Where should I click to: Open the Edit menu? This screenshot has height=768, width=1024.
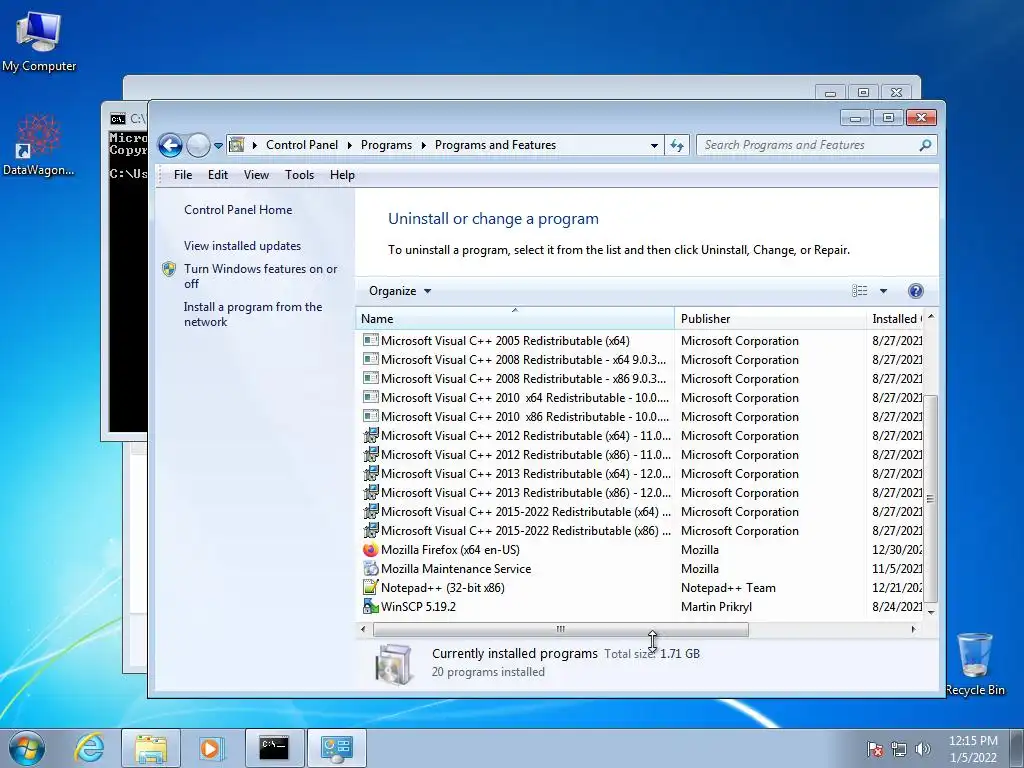(217, 175)
